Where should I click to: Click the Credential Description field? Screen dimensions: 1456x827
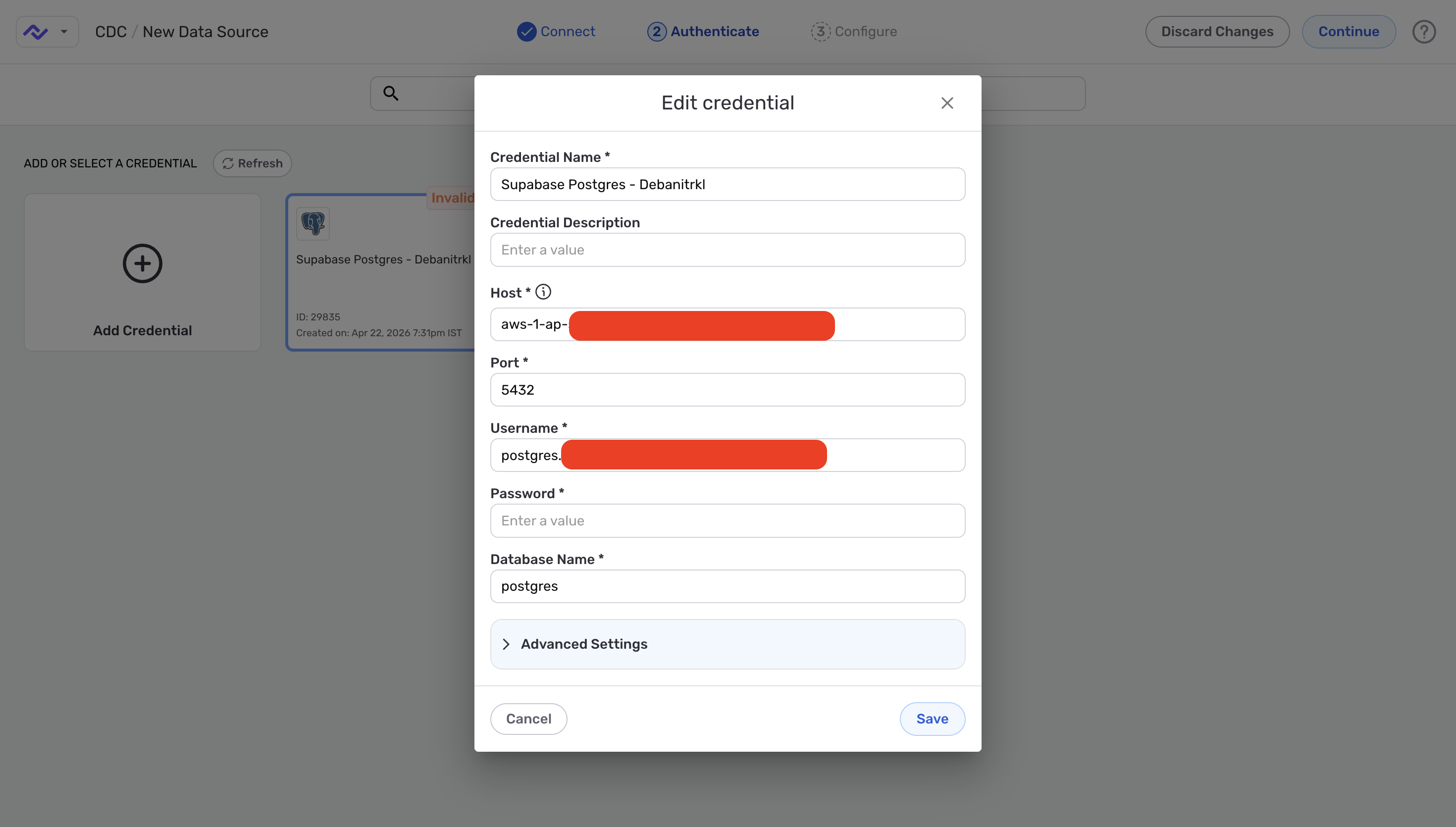(728, 250)
